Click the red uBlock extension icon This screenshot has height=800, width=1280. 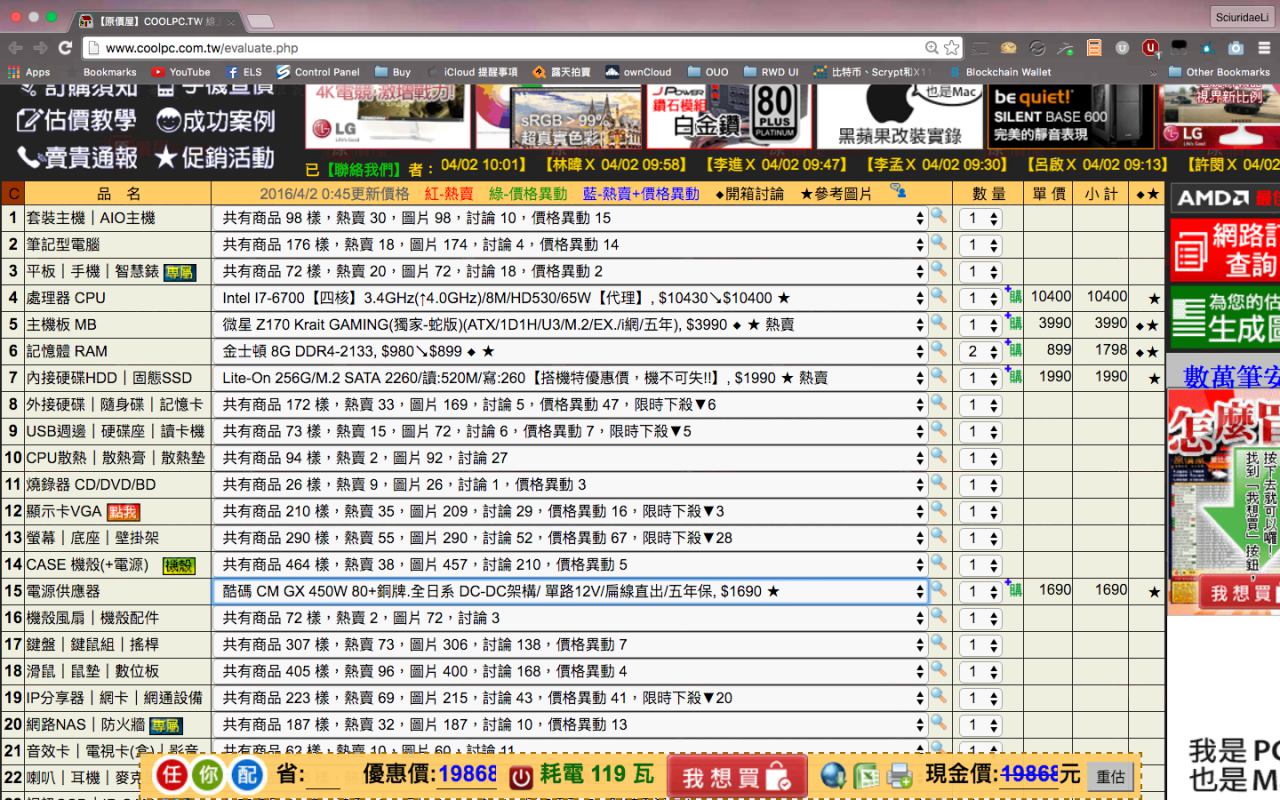click(1151, 47)
